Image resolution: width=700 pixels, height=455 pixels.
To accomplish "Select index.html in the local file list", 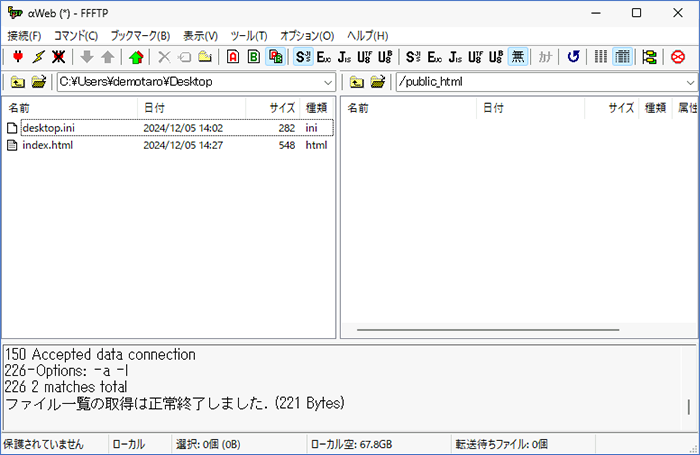I will (47, 145).
